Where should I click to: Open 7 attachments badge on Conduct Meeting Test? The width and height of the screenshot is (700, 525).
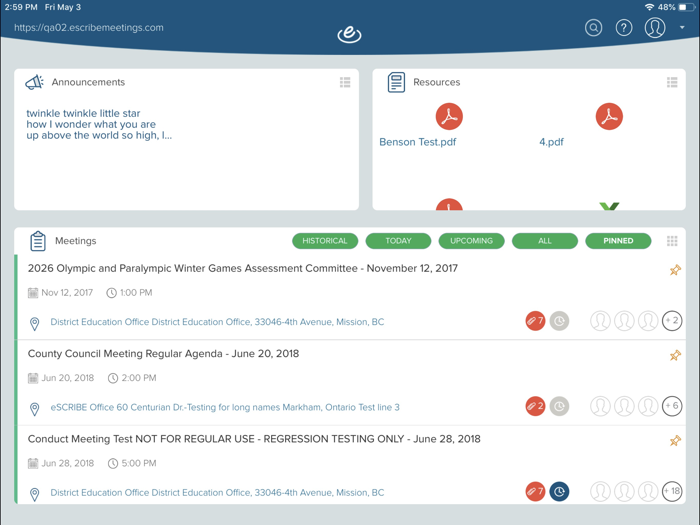click(x=535, y=492)
